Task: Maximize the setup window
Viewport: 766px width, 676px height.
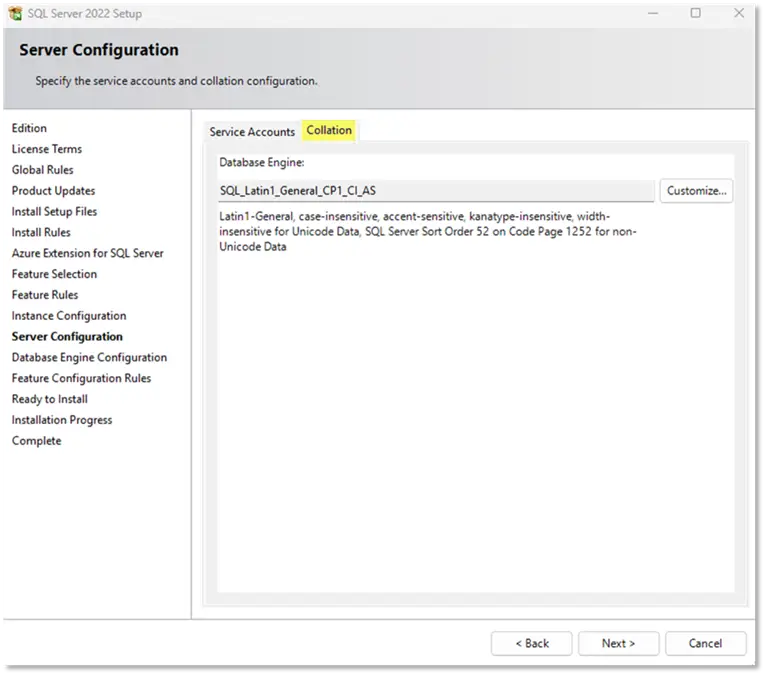Action: [696, 13]
